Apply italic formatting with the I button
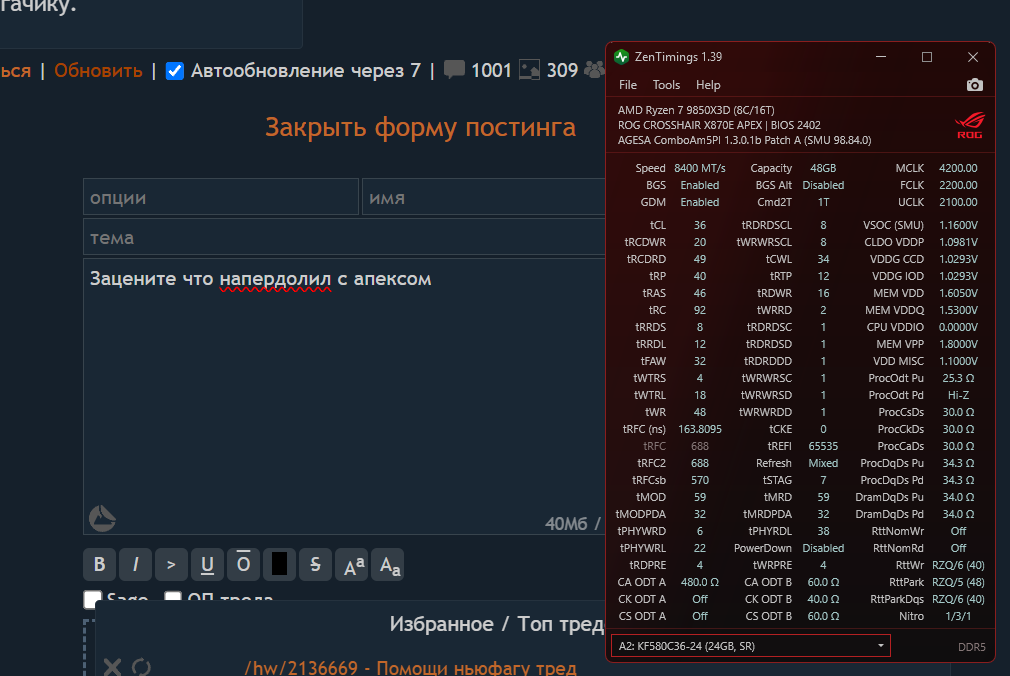 (135, 565)
